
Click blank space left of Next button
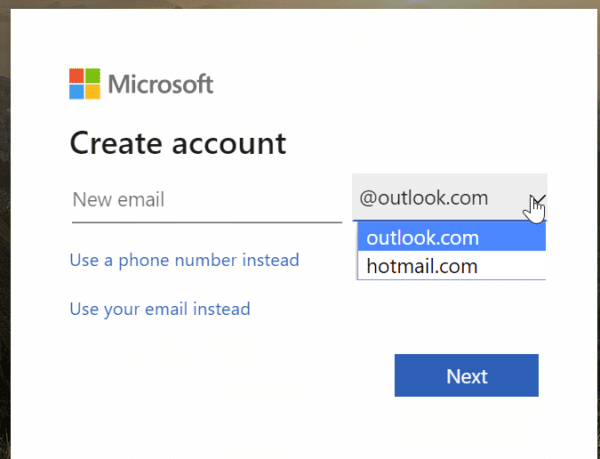250,376
